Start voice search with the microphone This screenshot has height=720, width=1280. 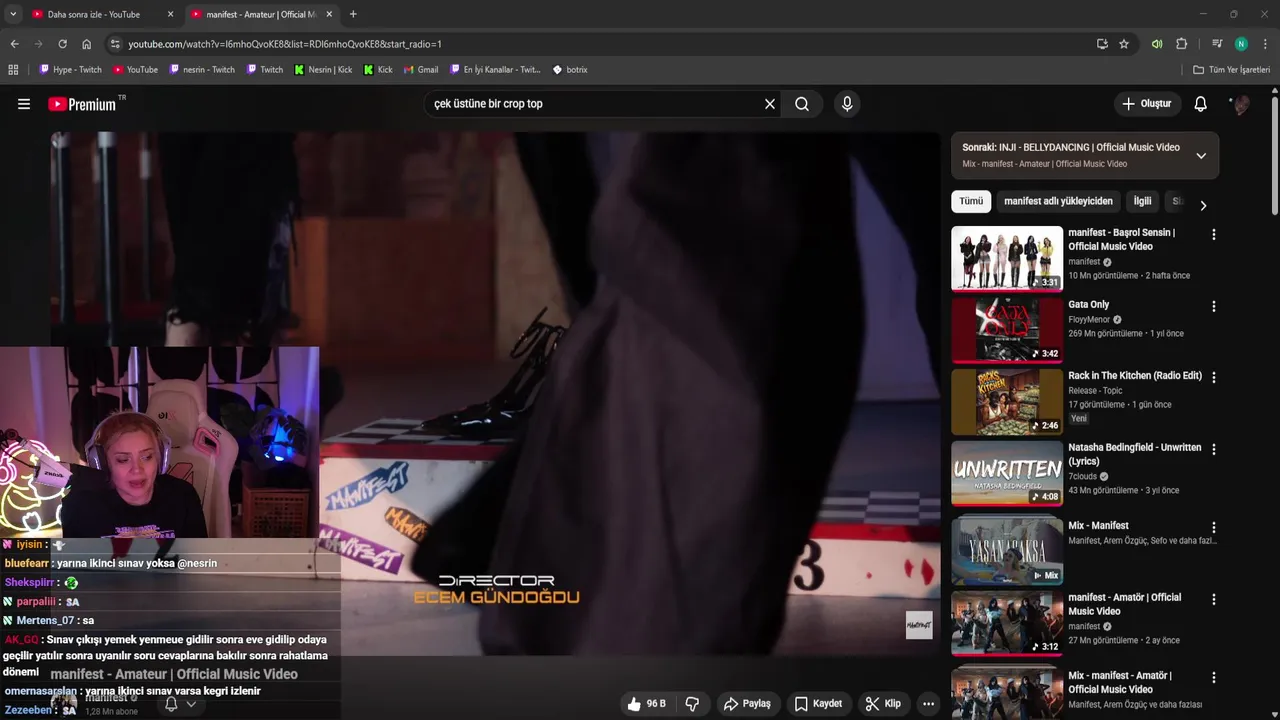click(847, 104)
